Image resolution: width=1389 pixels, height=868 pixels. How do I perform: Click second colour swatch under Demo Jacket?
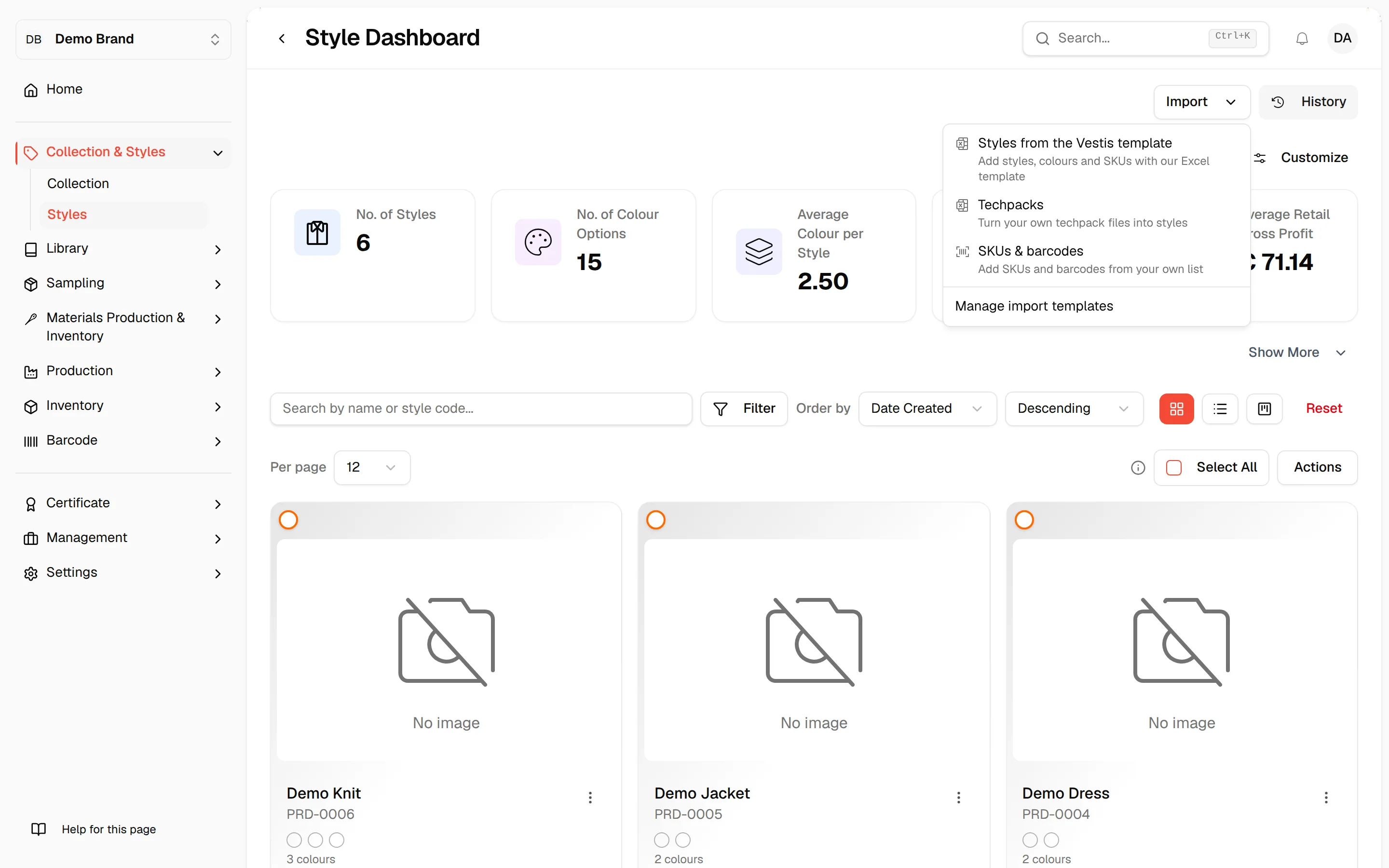[682, 840]
